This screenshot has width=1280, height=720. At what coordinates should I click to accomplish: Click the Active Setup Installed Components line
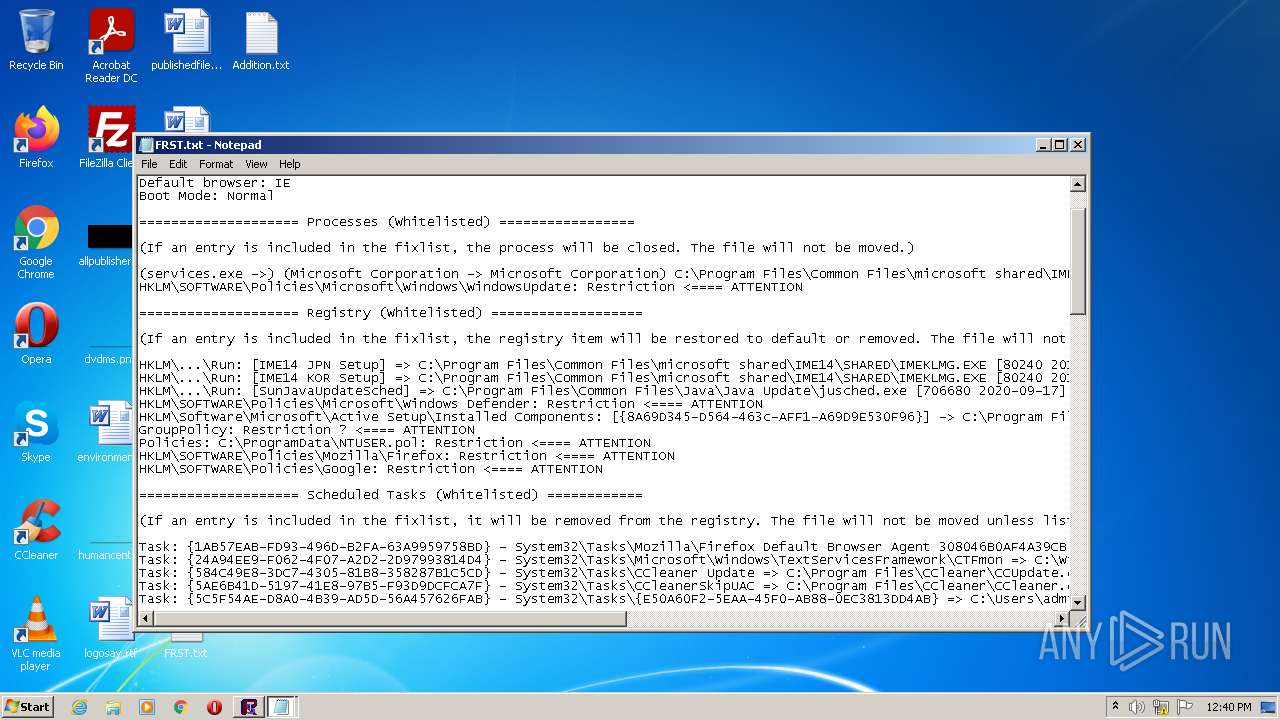click(603, 417)
